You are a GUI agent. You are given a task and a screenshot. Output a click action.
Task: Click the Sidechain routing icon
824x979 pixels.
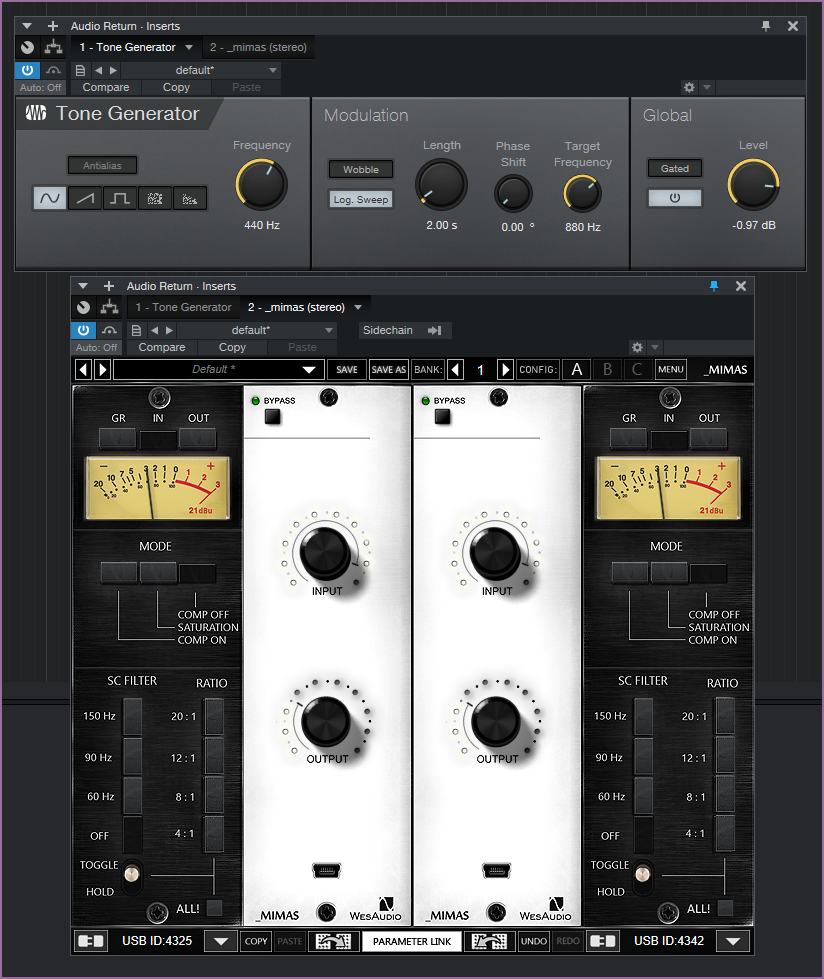434,330
